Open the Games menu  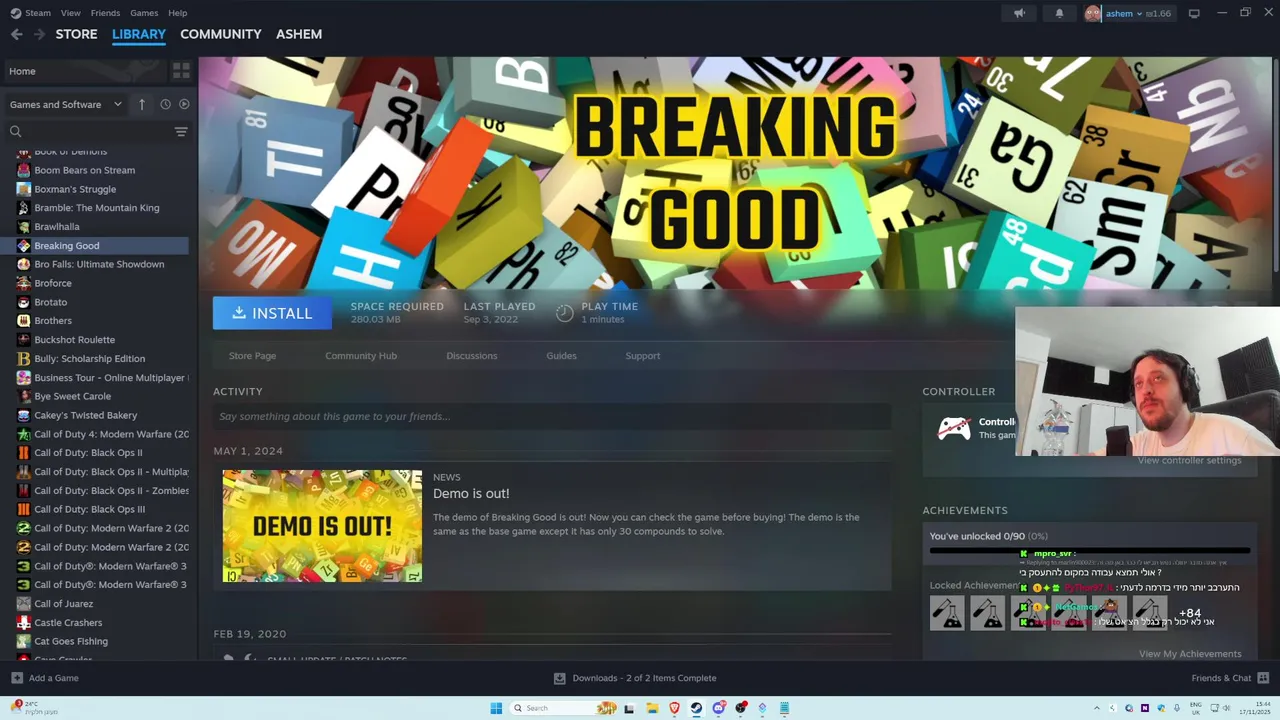coord(144,13)
